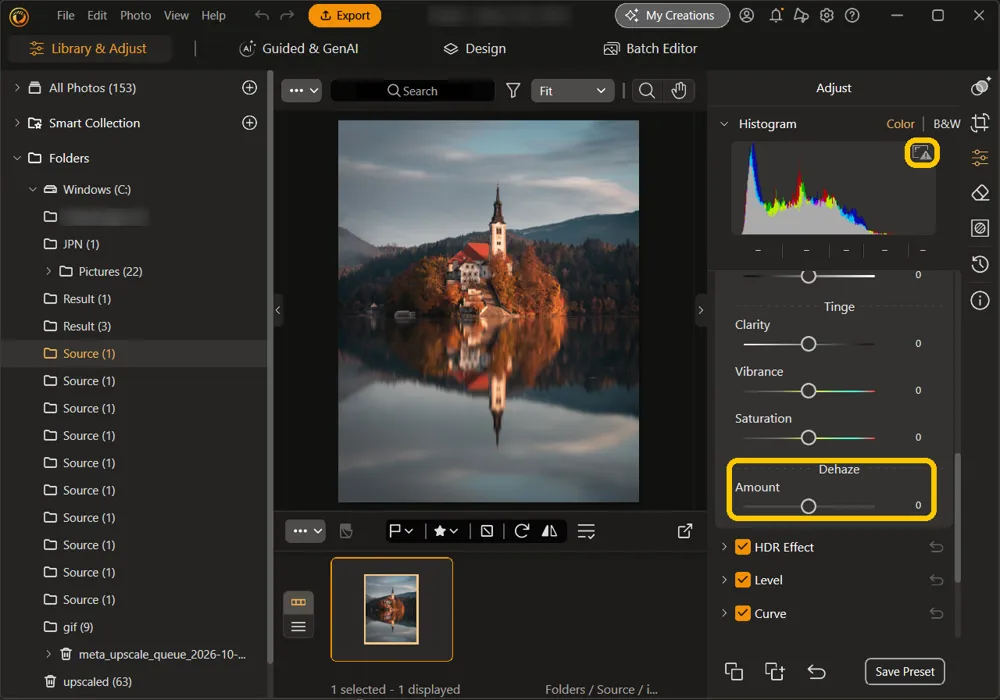This screenshot has width=1000, height=700.
Task: Open the crop and rotate tool
Action: (980, 122)
